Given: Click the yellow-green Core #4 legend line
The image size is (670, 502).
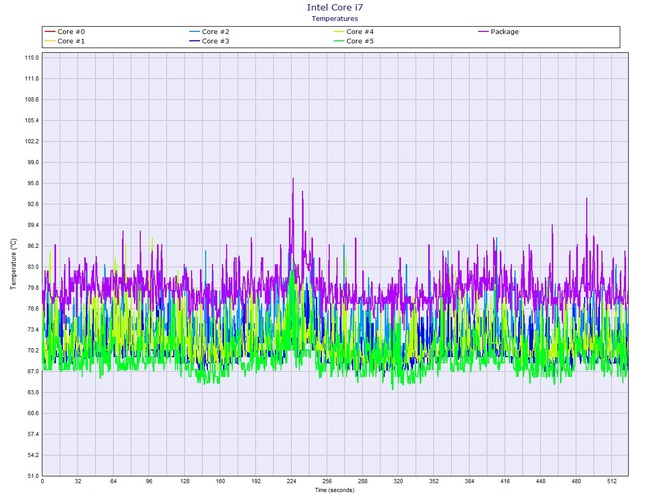Looking at the screenshot, I should tap(339, 32).
